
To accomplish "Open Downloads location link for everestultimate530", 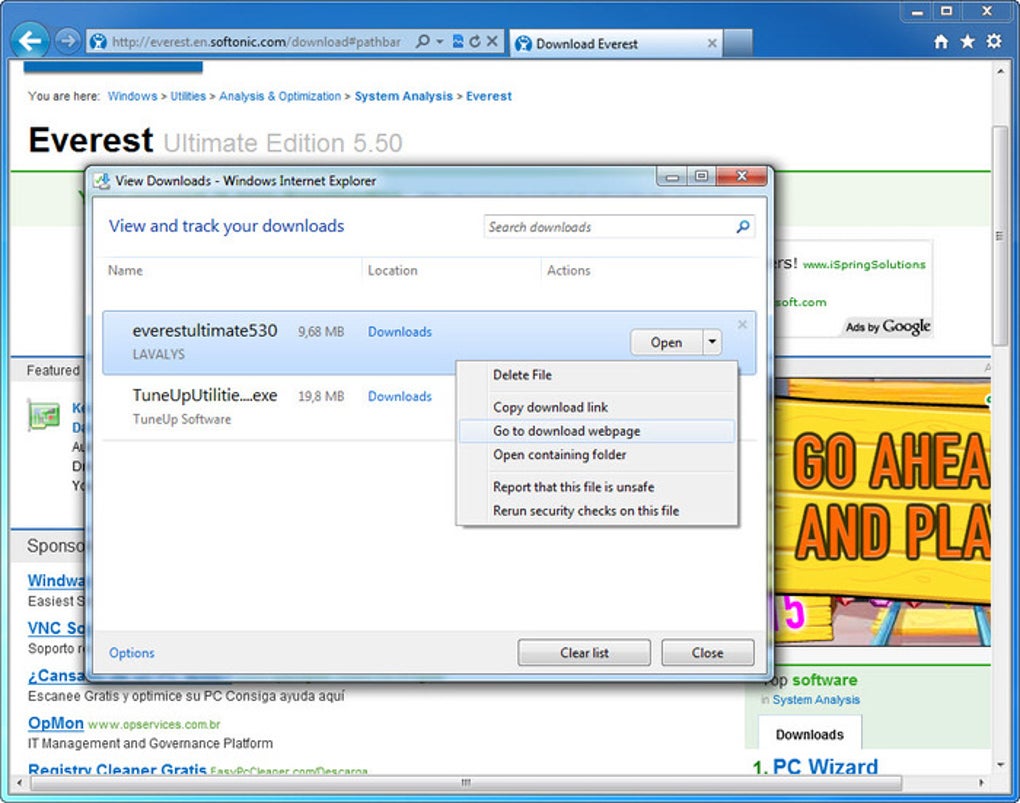I will point(399,332).
